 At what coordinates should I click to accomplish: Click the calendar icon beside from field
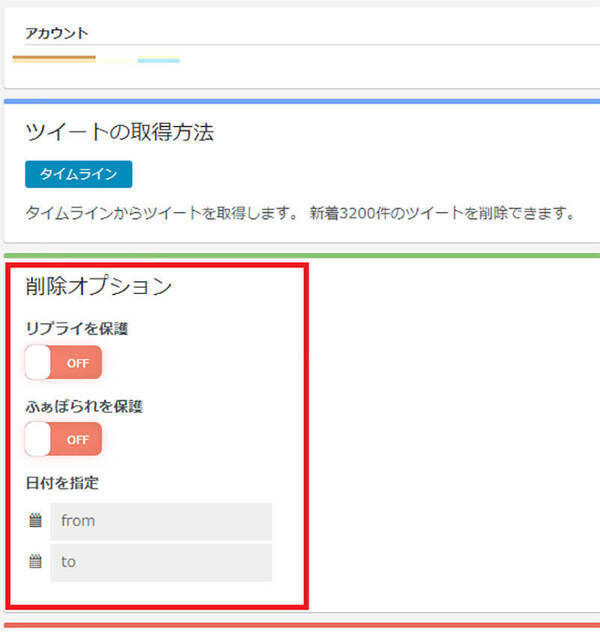pos(35,520)
